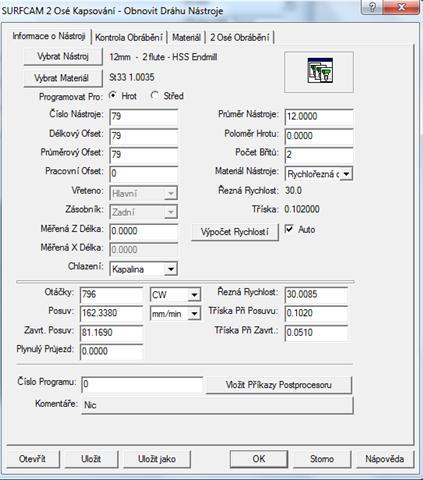This screenshot has width=423, height=480.
Task: Switch to Kontrola Obrábění tab
Action: (129, 37)
